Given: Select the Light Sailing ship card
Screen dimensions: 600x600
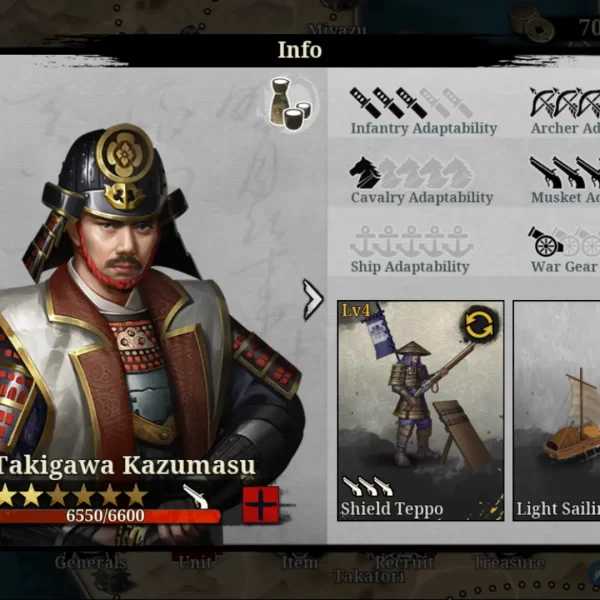Looking at the screenshot, I should pos(556,411).
